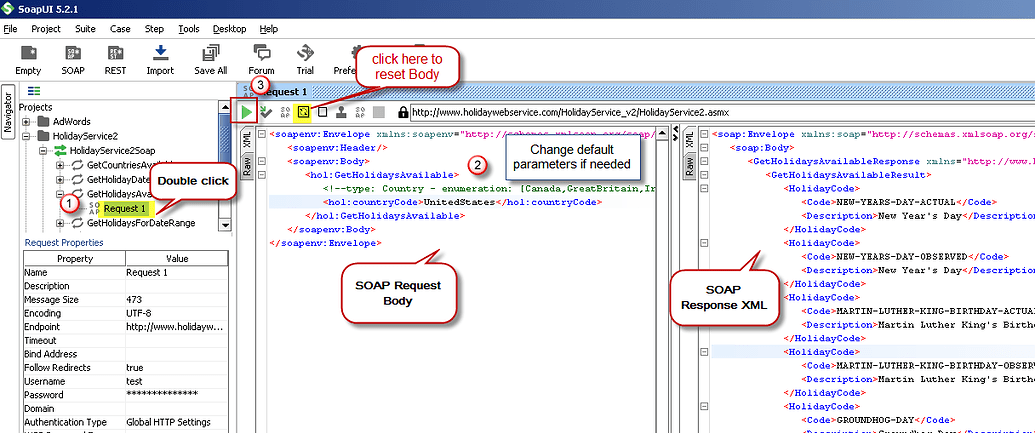Submit request with green play button
The image size is (1035, 433).
245,112
